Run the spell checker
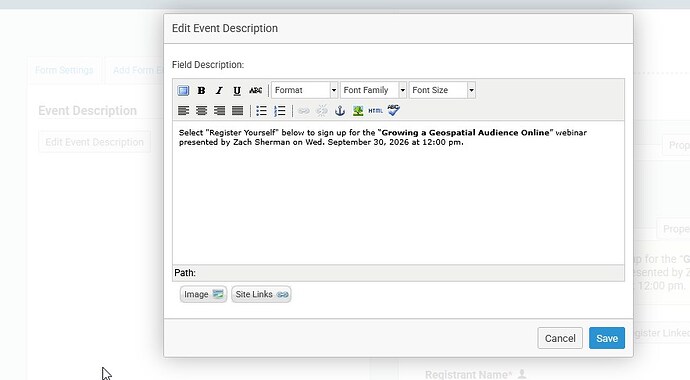This screenshot has width=690, height=380. (393, 111)
